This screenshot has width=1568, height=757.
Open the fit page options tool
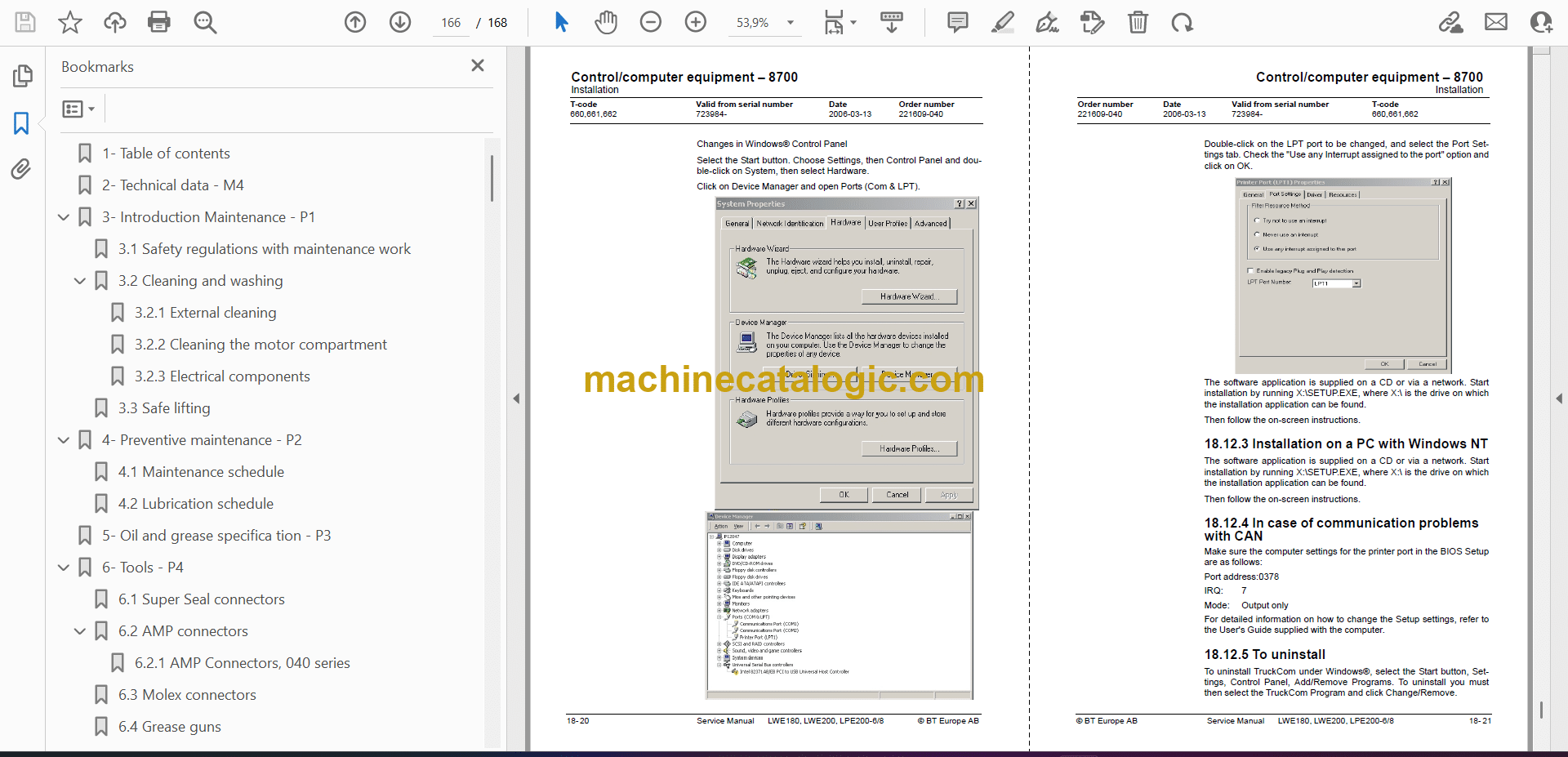pos(839,22)
